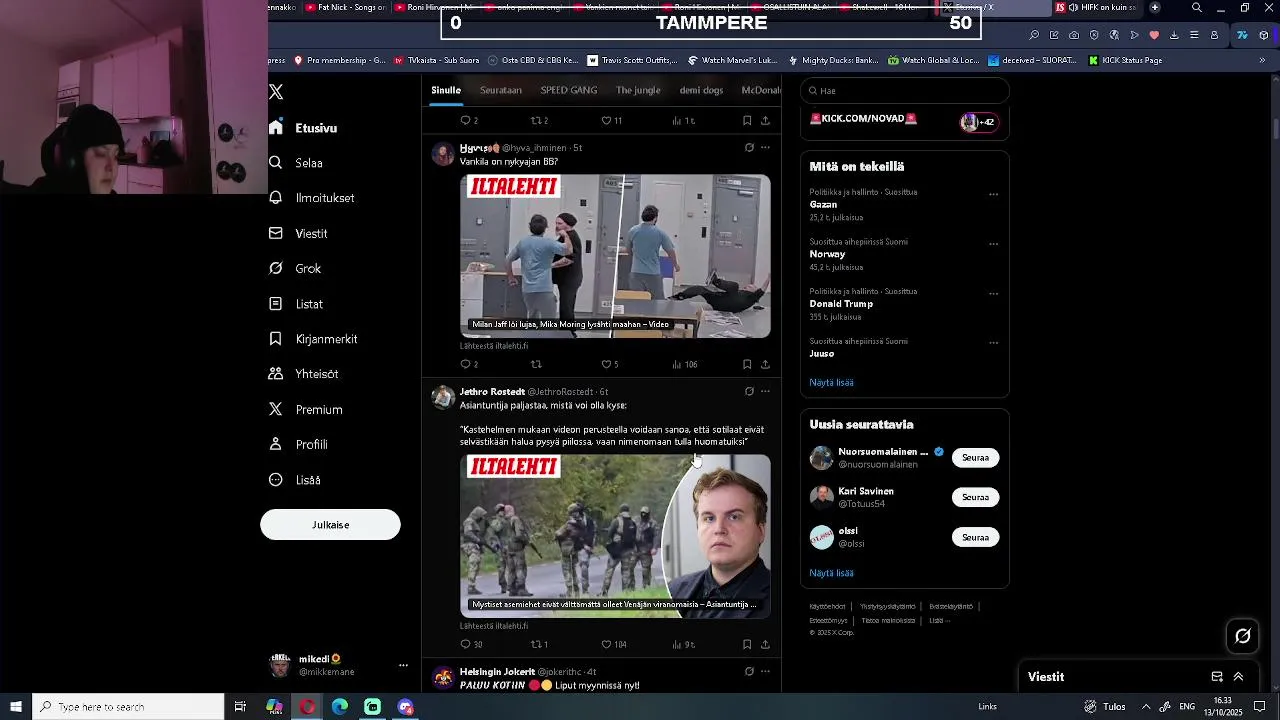Image resolution: width=1280 pixels, height=720 pixels.
Task: Open account switcher menu for mikedi
Action: pyautogui.click(x=403, y=665)
